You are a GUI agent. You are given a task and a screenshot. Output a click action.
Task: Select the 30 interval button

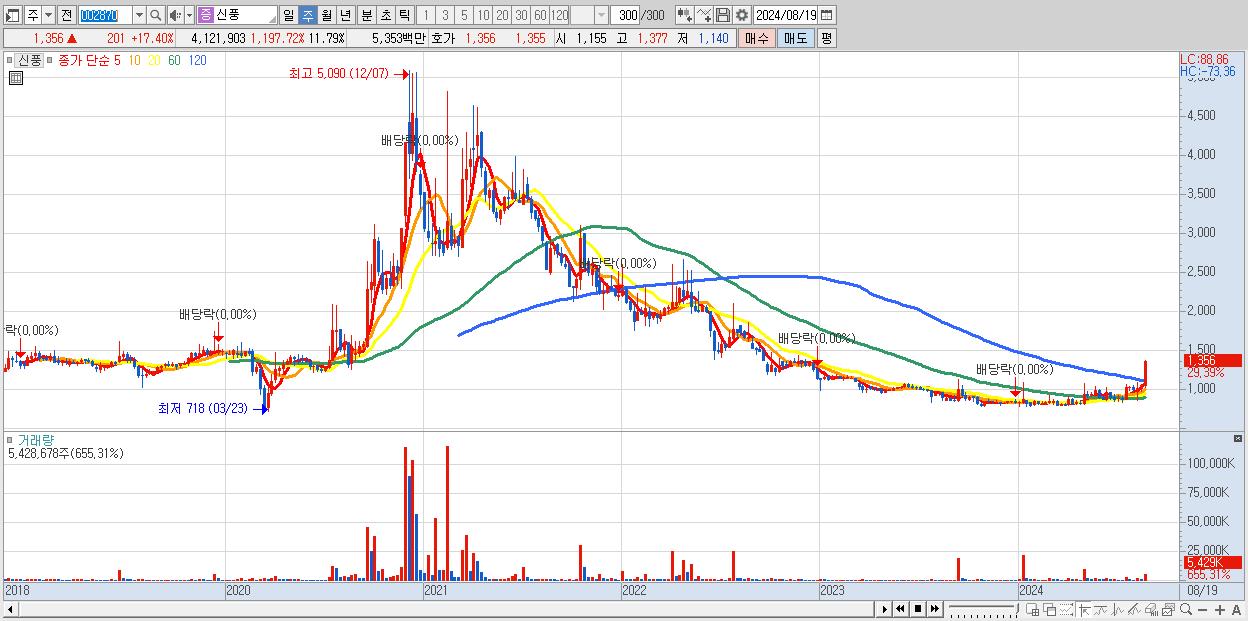point(521,15)
